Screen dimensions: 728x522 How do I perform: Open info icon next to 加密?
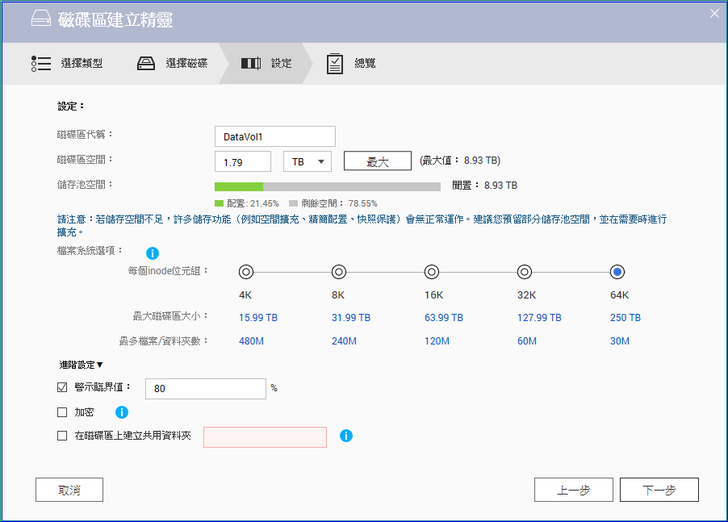pos(122,411)
